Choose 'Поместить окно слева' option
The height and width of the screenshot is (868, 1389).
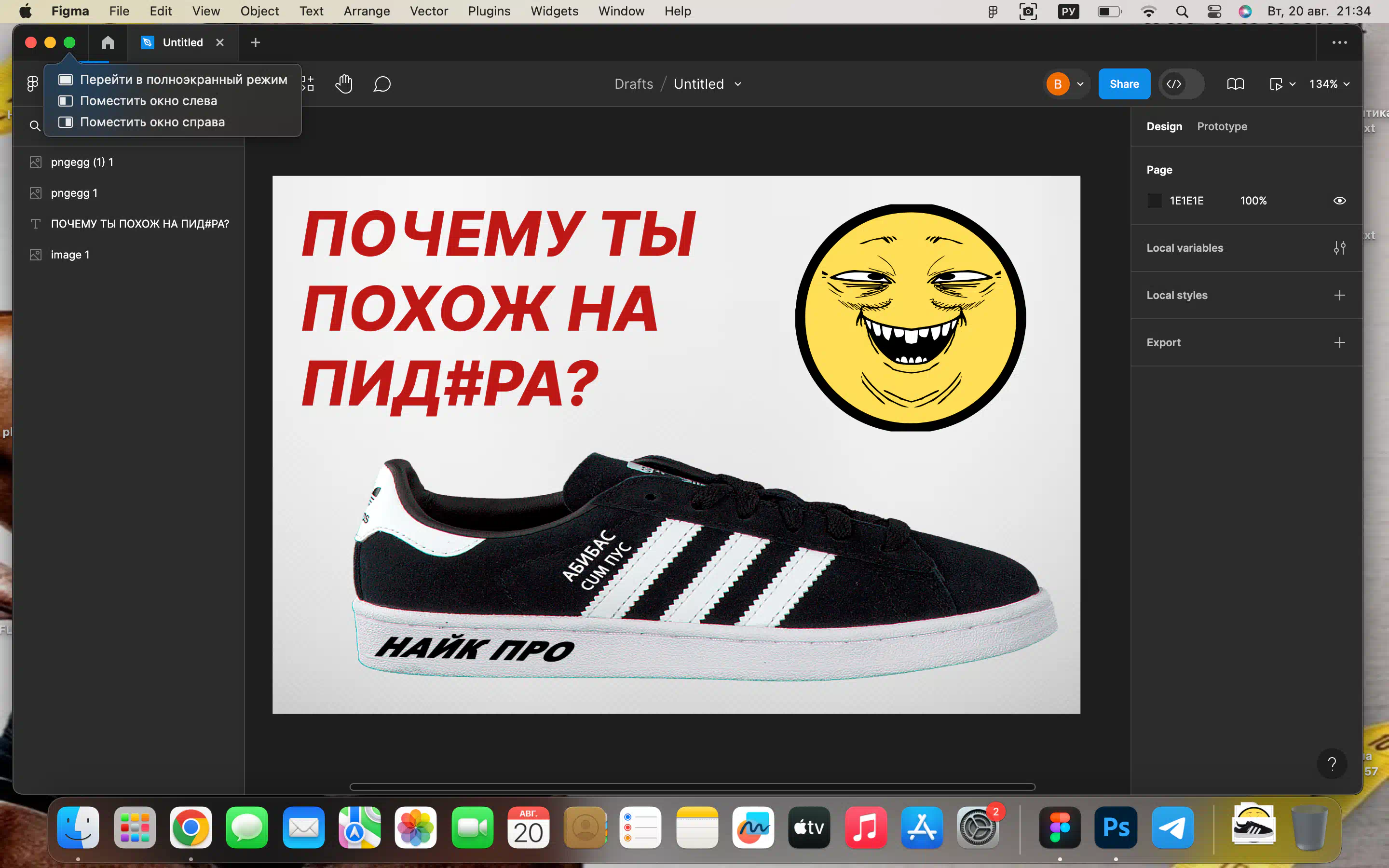point(148,101)
